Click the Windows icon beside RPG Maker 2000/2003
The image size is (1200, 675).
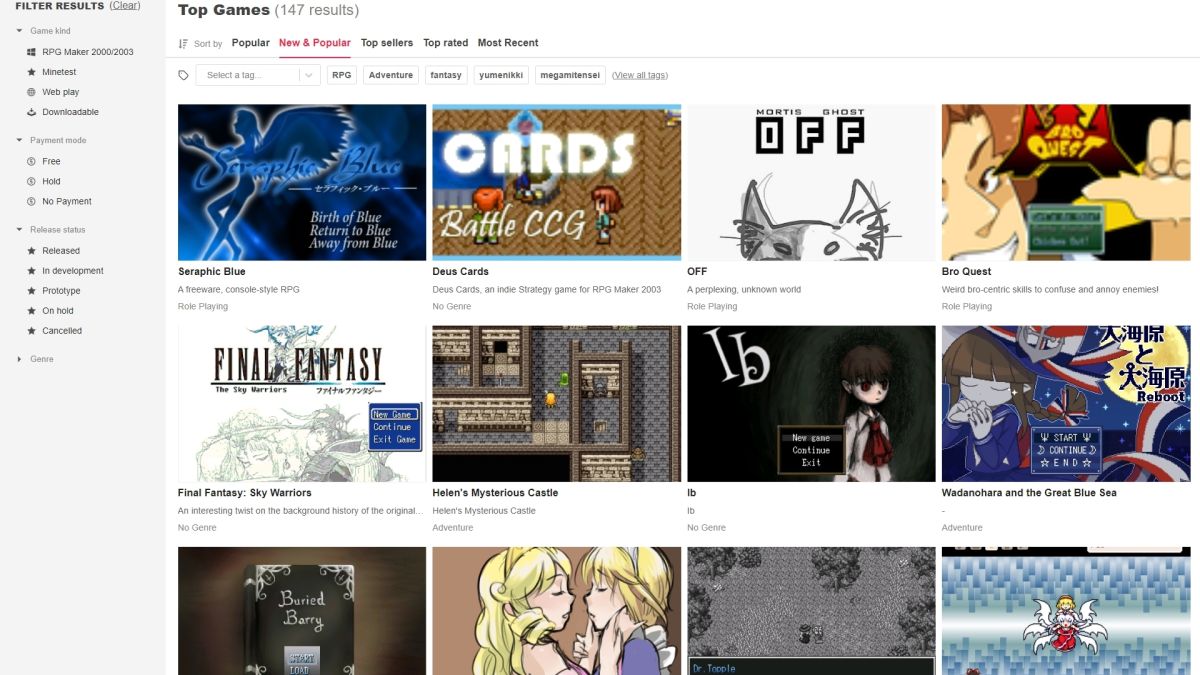[x=31, y=52]
